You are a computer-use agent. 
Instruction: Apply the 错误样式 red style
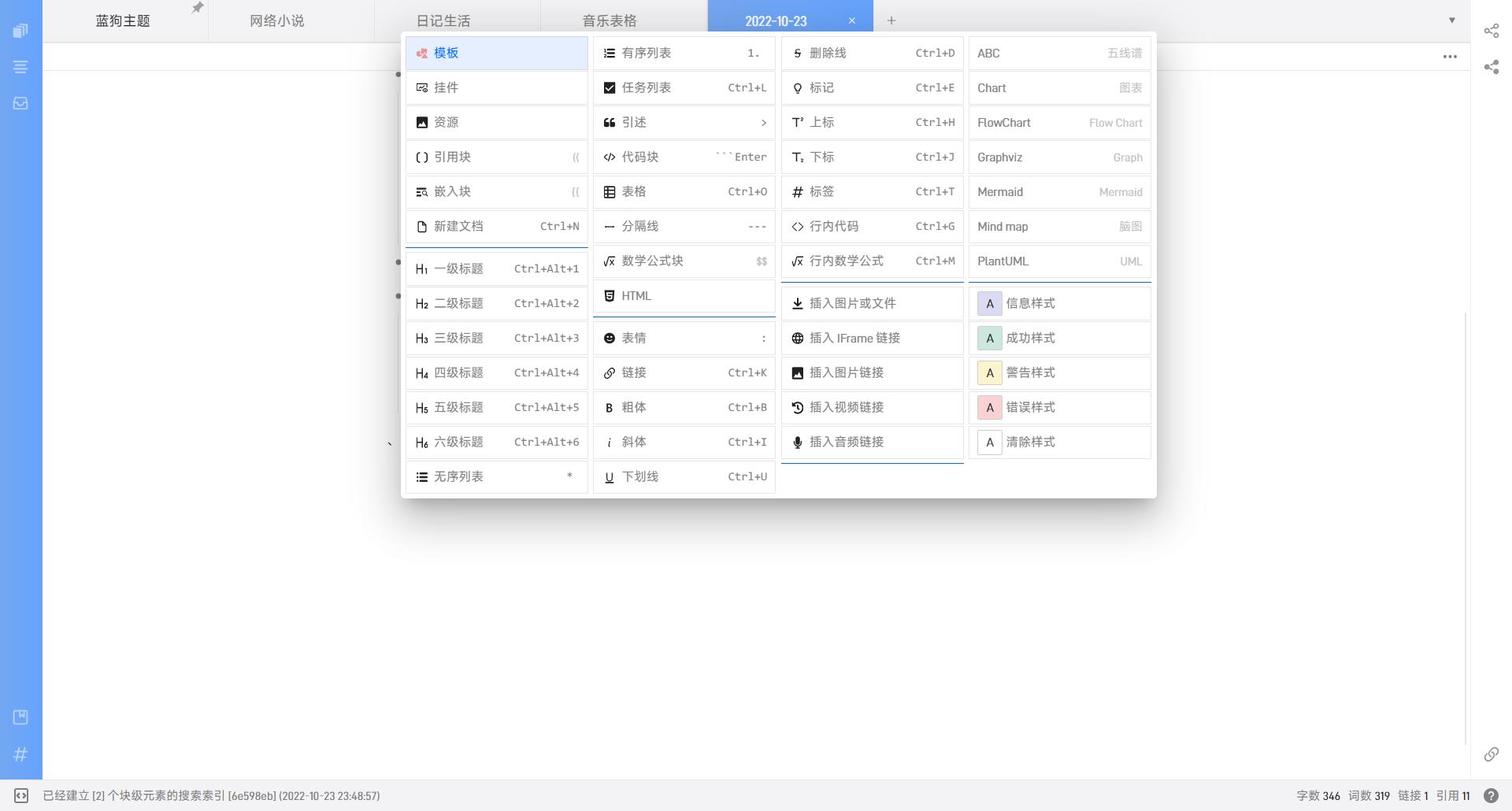click(x=1060, y=407)
